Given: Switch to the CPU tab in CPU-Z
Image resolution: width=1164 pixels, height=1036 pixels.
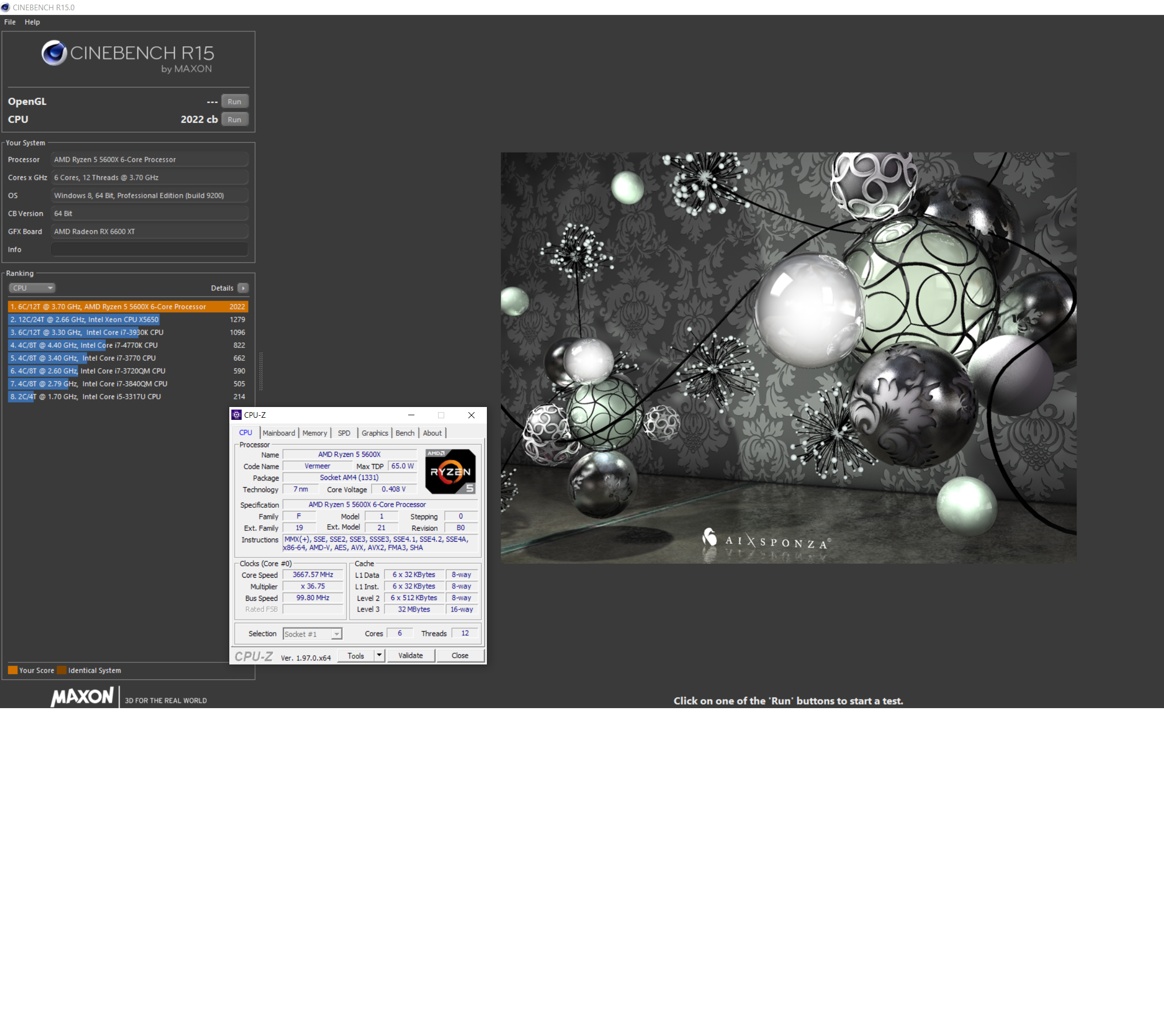Looking at the screenshot, I should click(x=245, y=433).
